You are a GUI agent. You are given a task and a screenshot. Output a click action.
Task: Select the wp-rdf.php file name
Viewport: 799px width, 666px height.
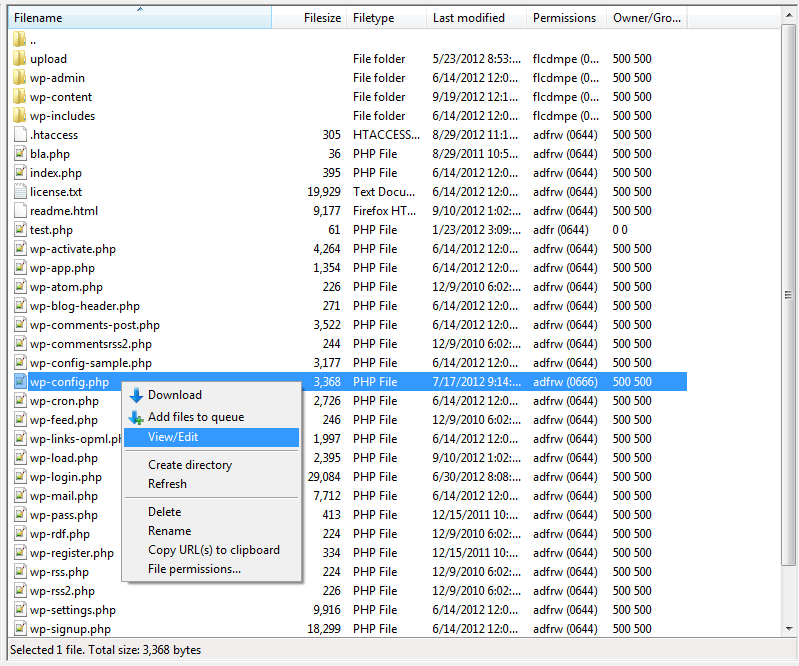coord(60,534)
